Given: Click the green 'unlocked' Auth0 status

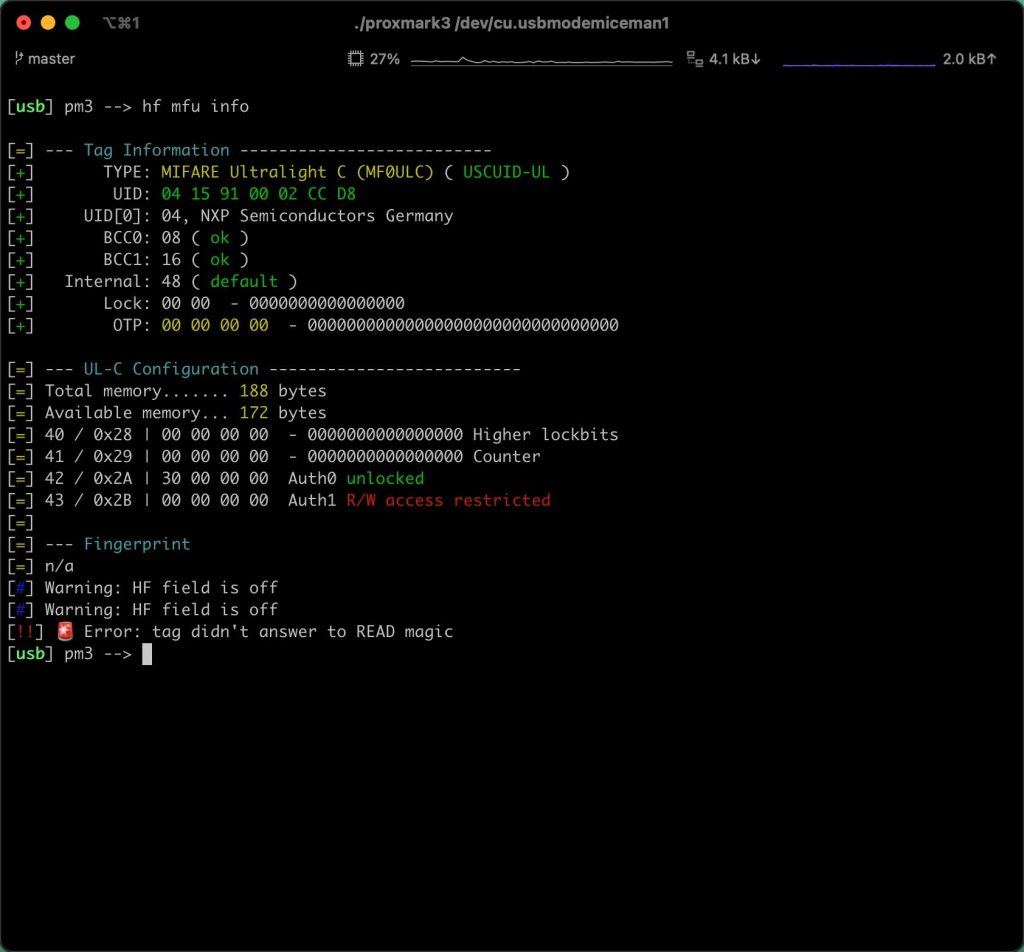Looking at the screenshot, I should point(385,479).
